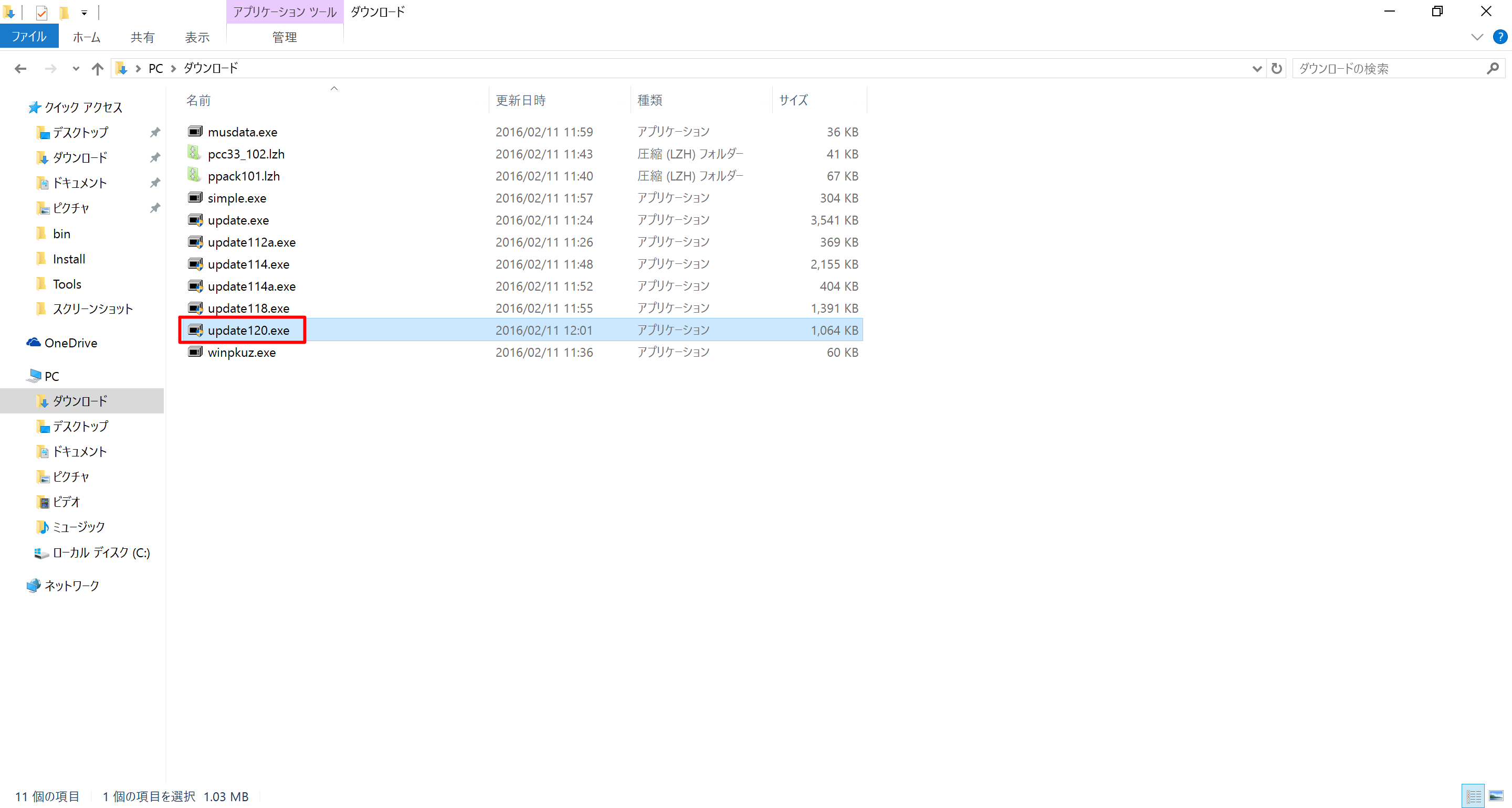The height and width of the screenshot is (808, 1512).
Task: Click forward navigation arrow button
Action: coord(51,69)
